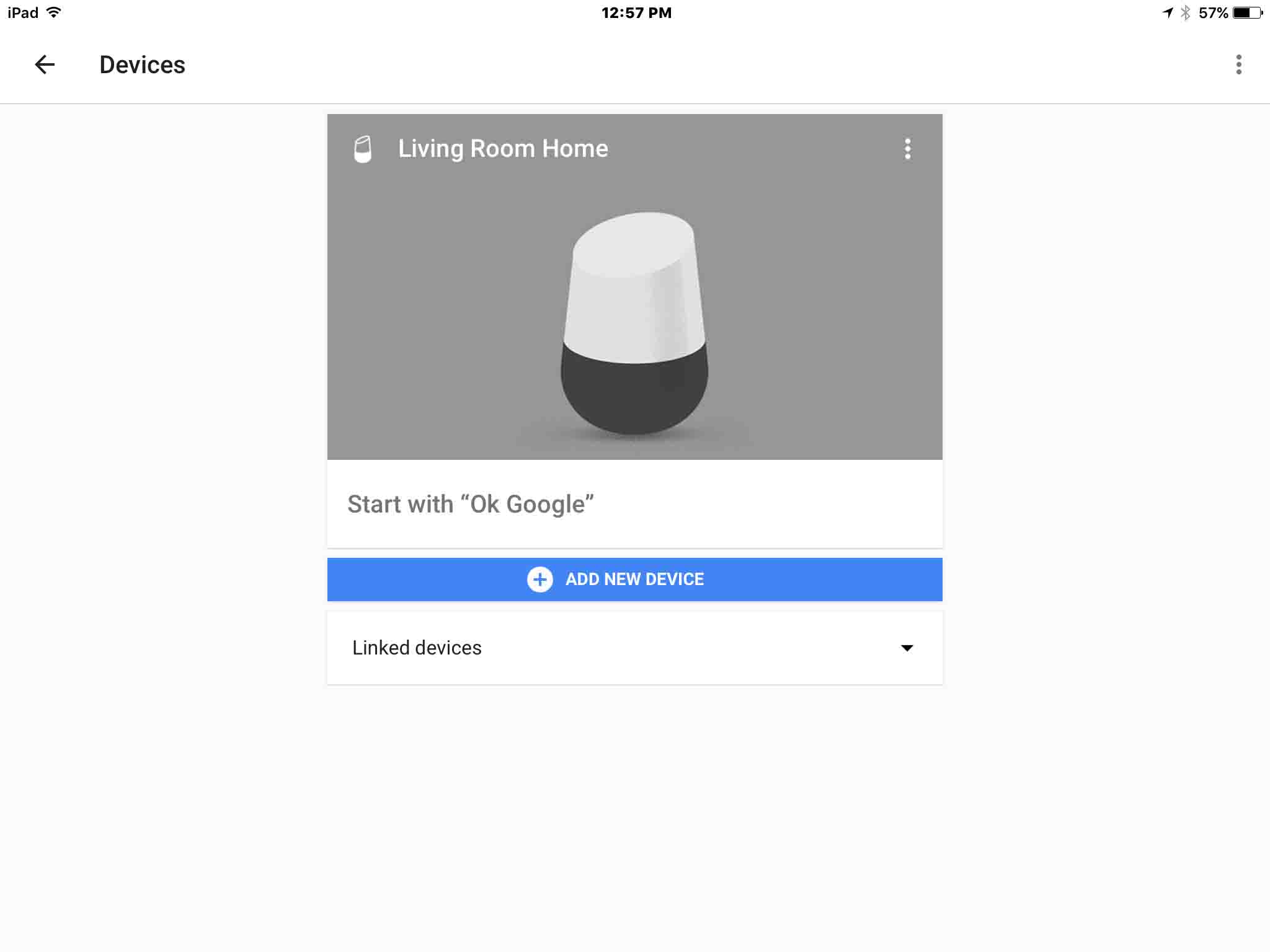Viewport: 1270px width, 952px height.
Task: Click the Devices page heading
Action: point(141,64)
